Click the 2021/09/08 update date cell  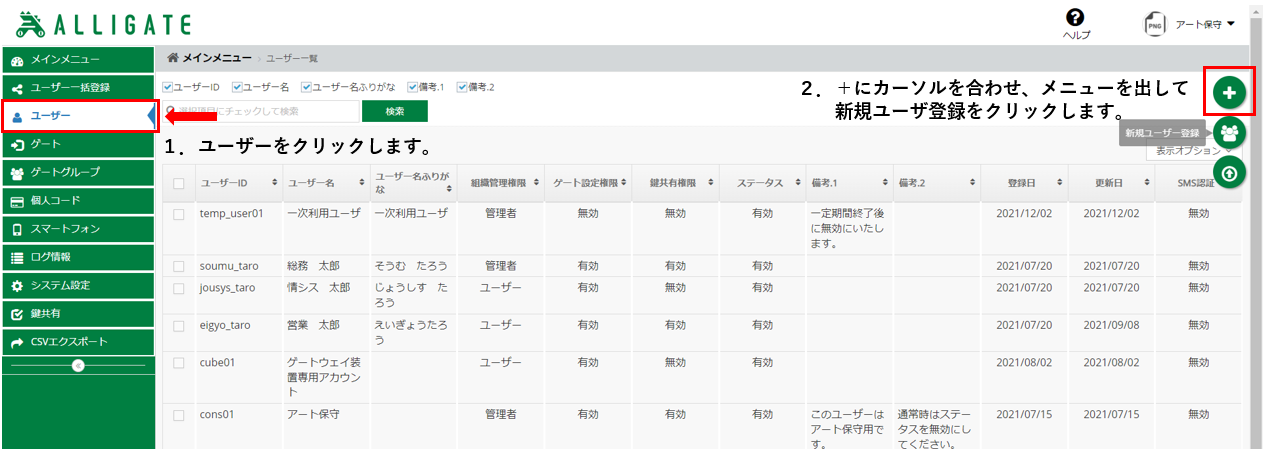pos(1111,325)
